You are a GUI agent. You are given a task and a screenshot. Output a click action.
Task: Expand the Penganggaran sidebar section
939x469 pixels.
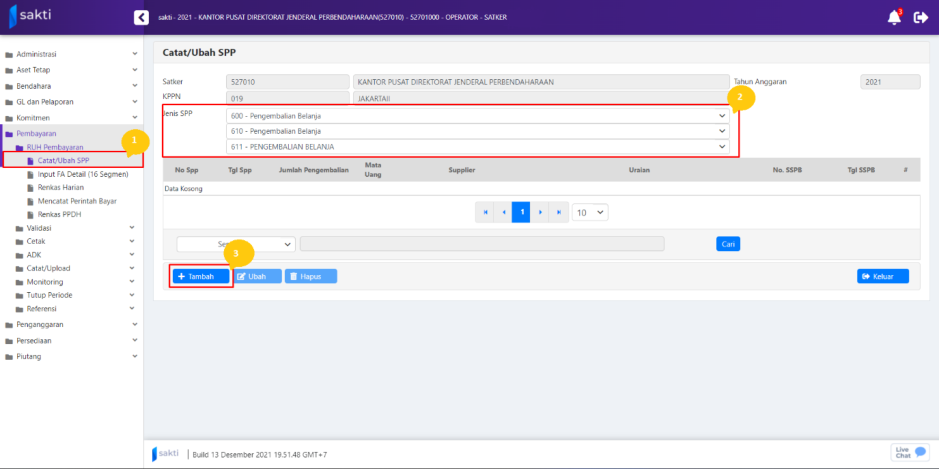pos(70,324)
